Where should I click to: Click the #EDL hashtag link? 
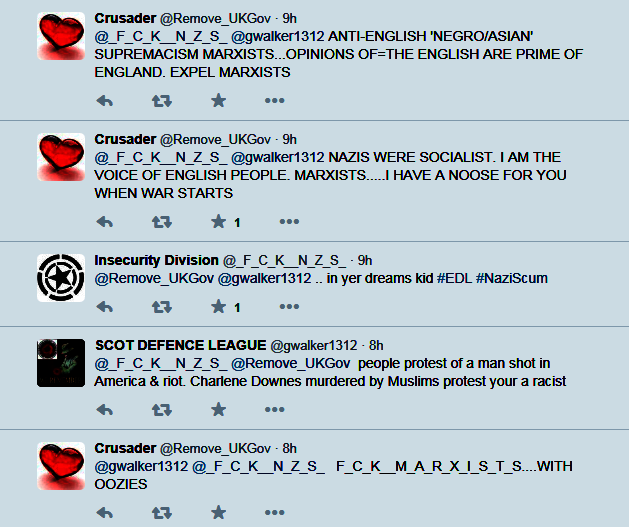coord(454,278)
